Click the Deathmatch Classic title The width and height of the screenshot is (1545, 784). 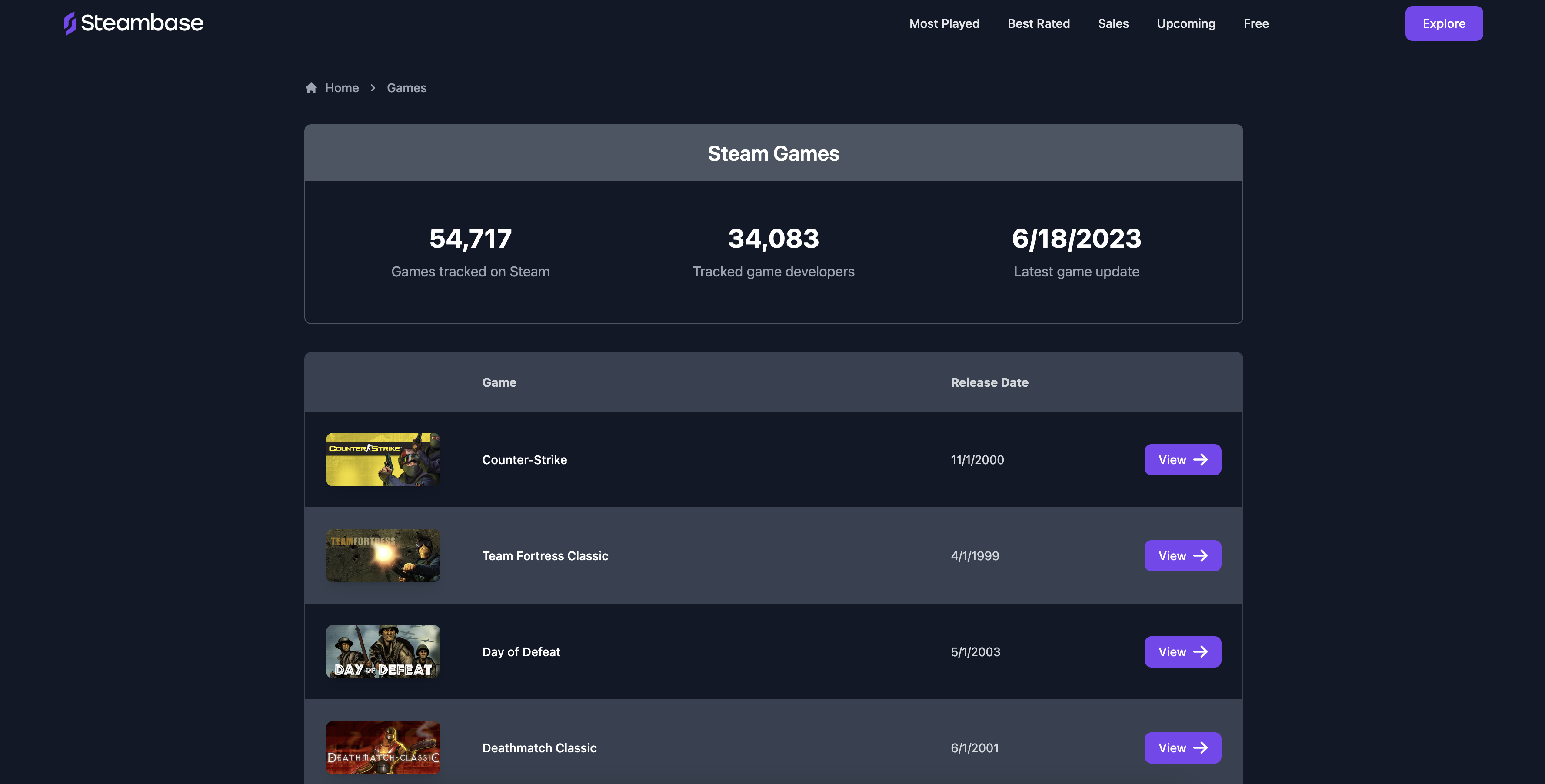[539, 747]
